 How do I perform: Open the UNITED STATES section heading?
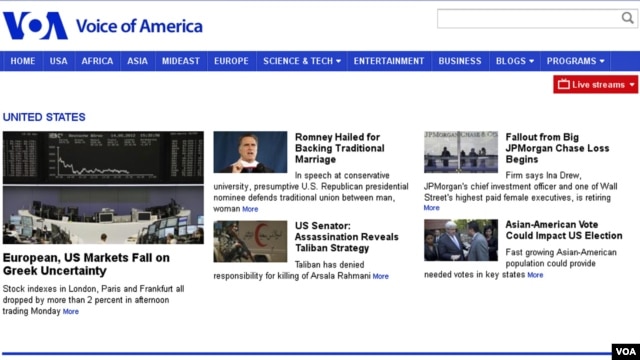tap(44, 117)
